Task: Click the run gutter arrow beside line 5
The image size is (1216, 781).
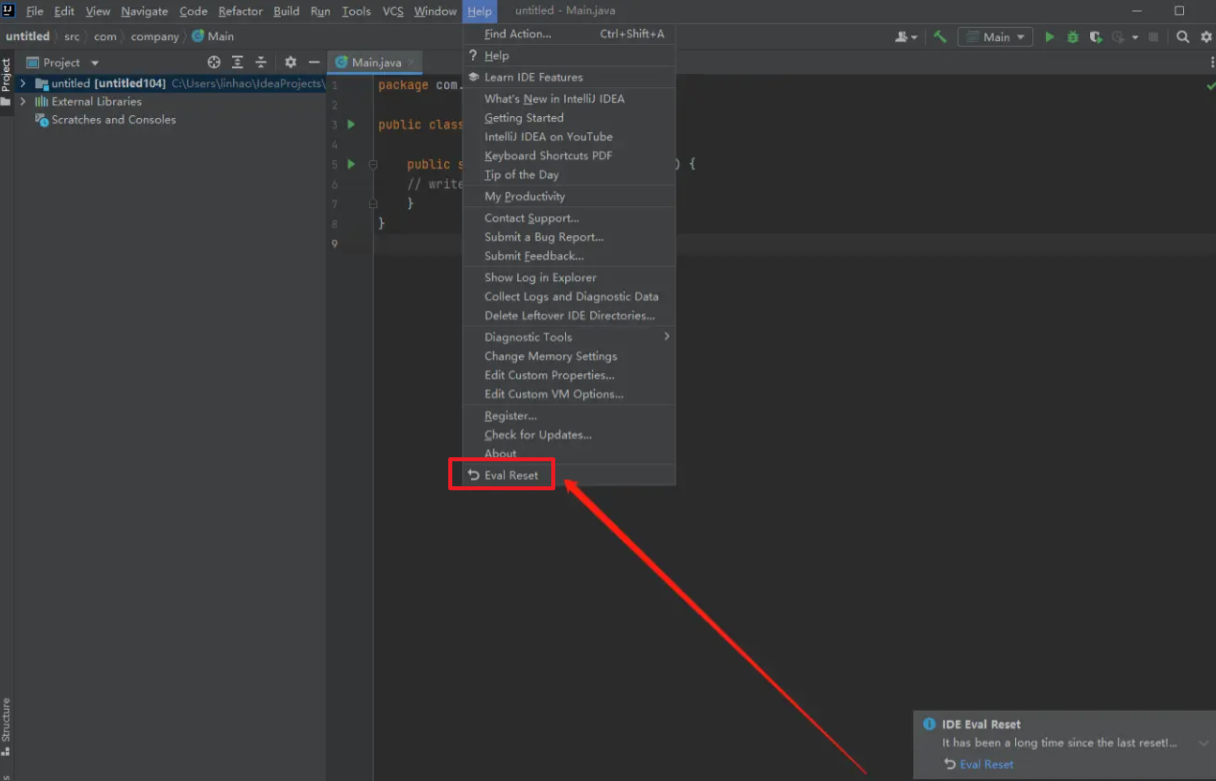Action: [x=351, y=164]
